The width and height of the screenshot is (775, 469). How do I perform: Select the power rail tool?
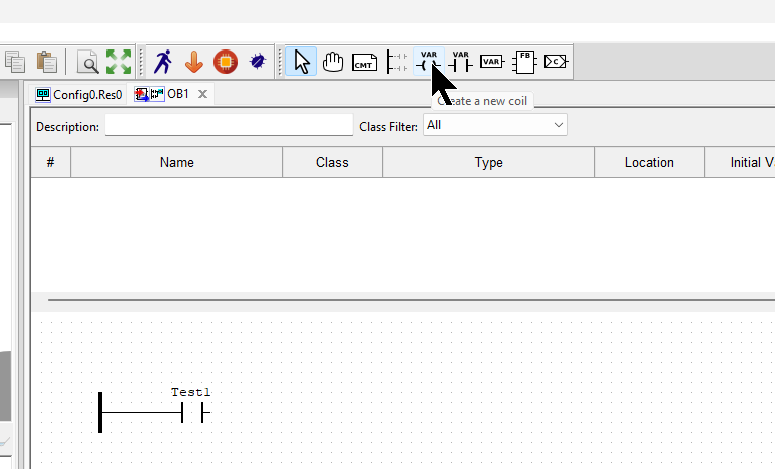pos(397,62)
